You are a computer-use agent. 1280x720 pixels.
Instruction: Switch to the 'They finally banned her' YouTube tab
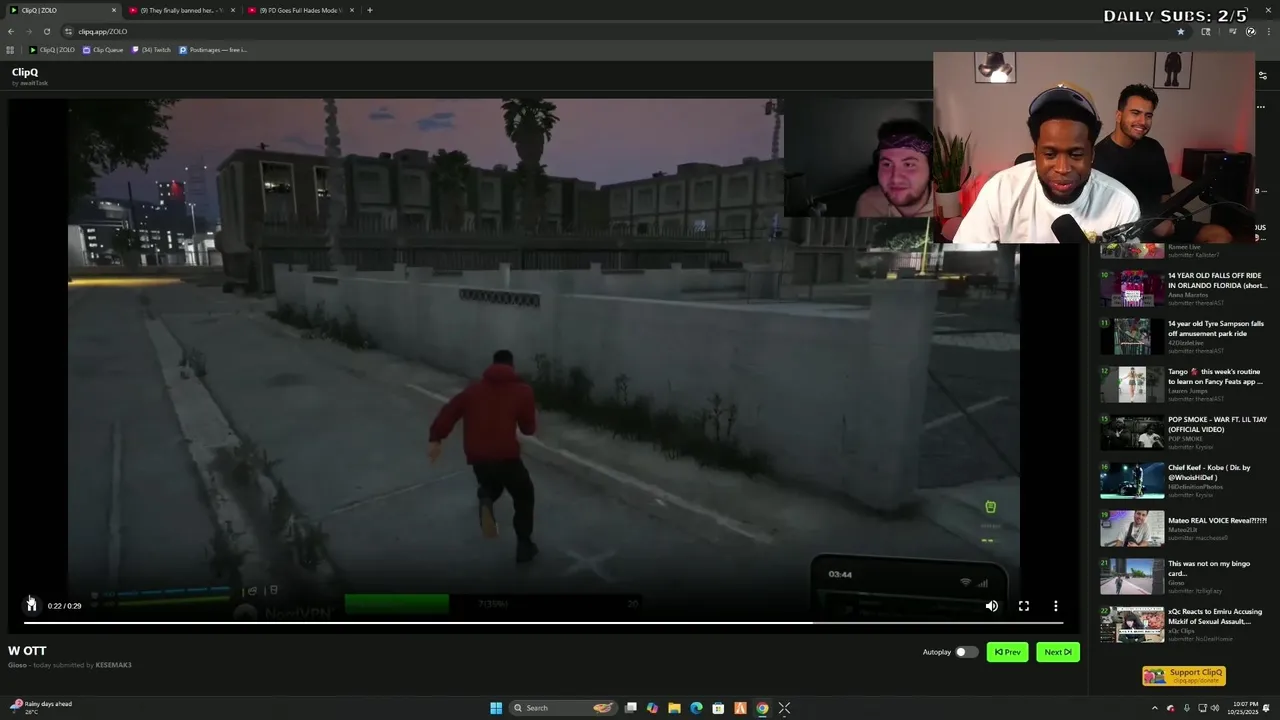[181, 10]
